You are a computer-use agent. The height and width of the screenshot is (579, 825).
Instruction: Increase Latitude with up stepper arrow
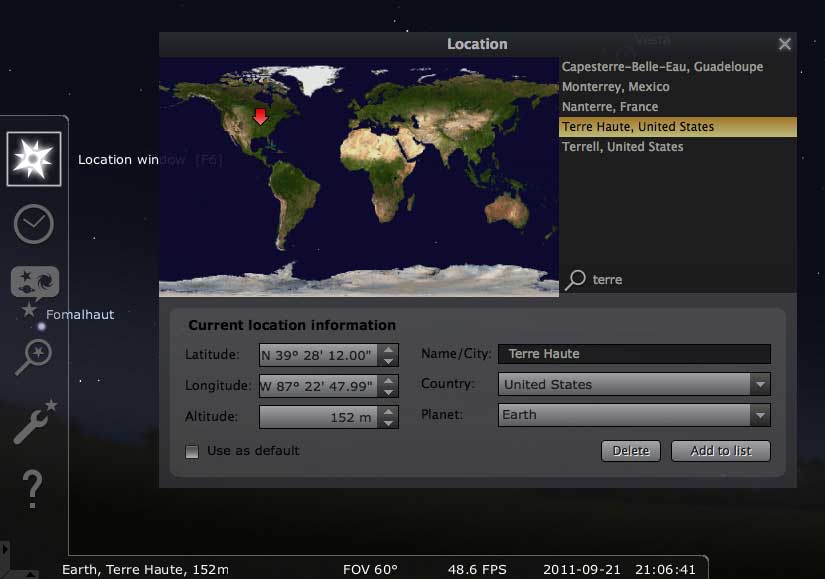coord(389,349)
